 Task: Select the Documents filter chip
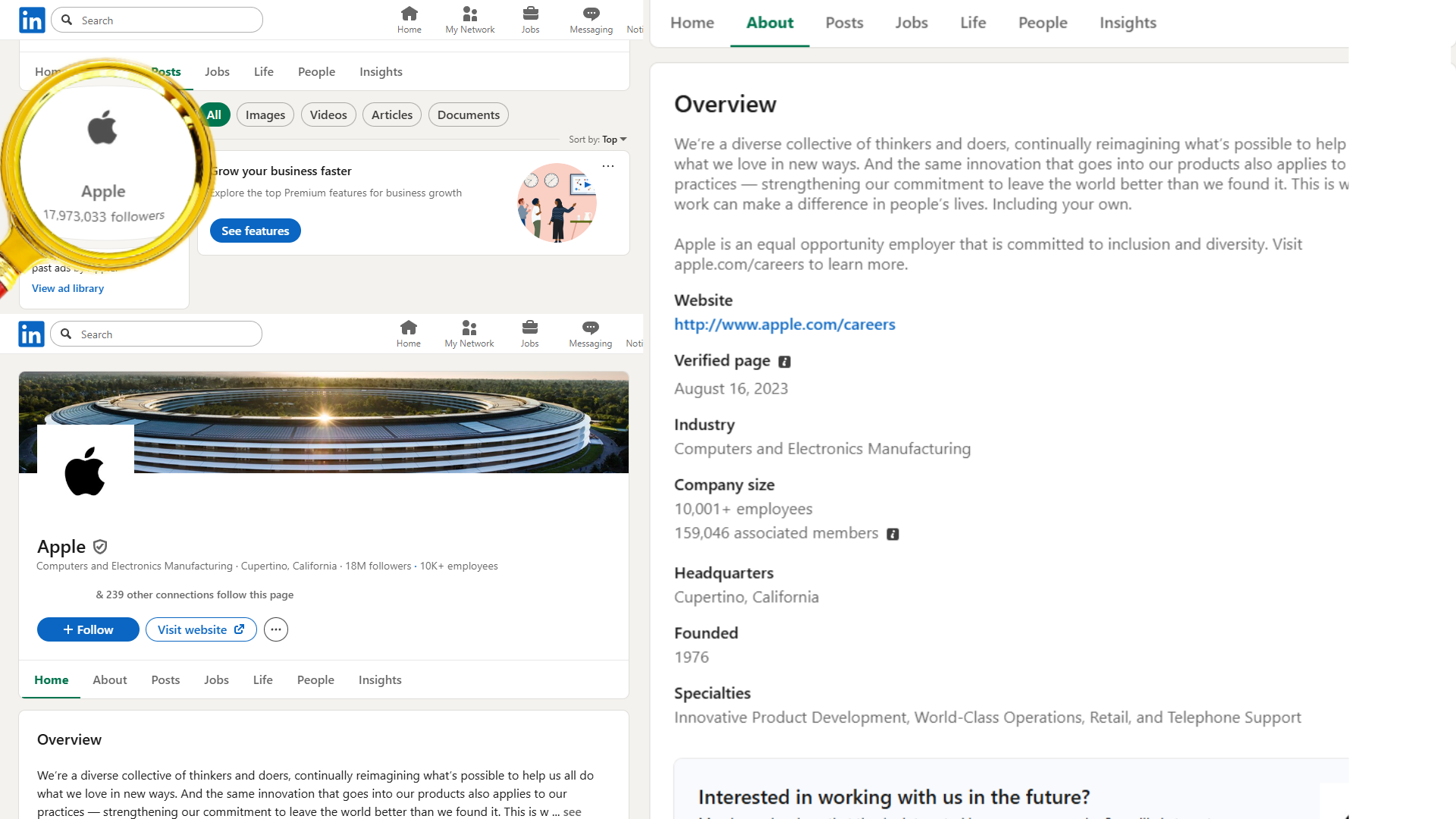[468, 115]
